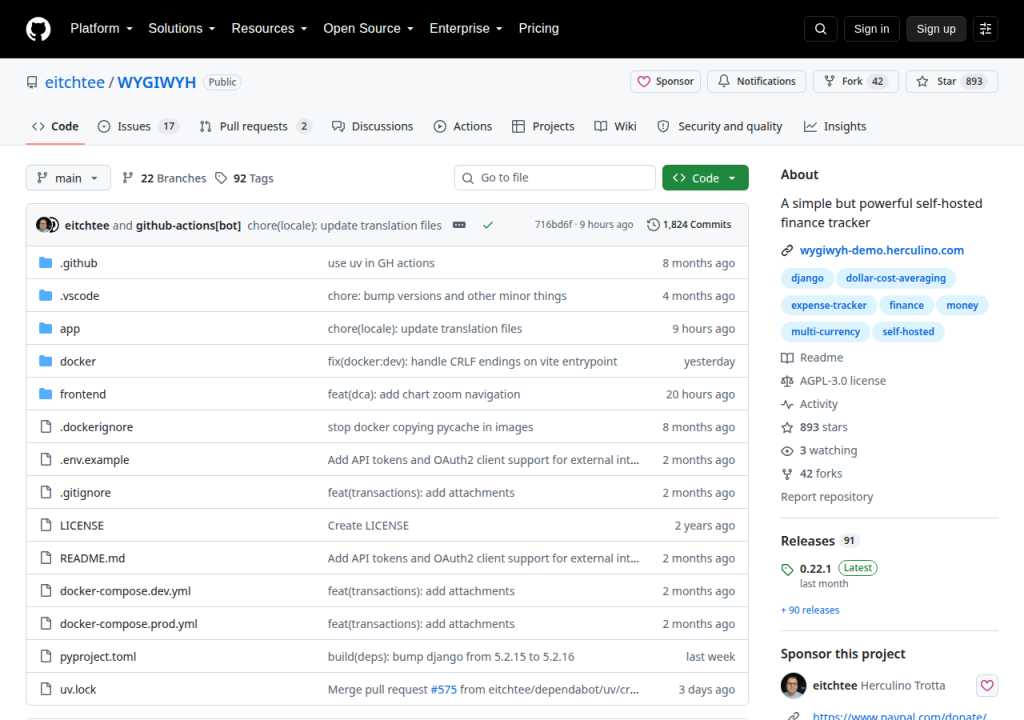Click the Sign in button
The height and width of the screenshot is (720, 1024).
tap(871, 29)
